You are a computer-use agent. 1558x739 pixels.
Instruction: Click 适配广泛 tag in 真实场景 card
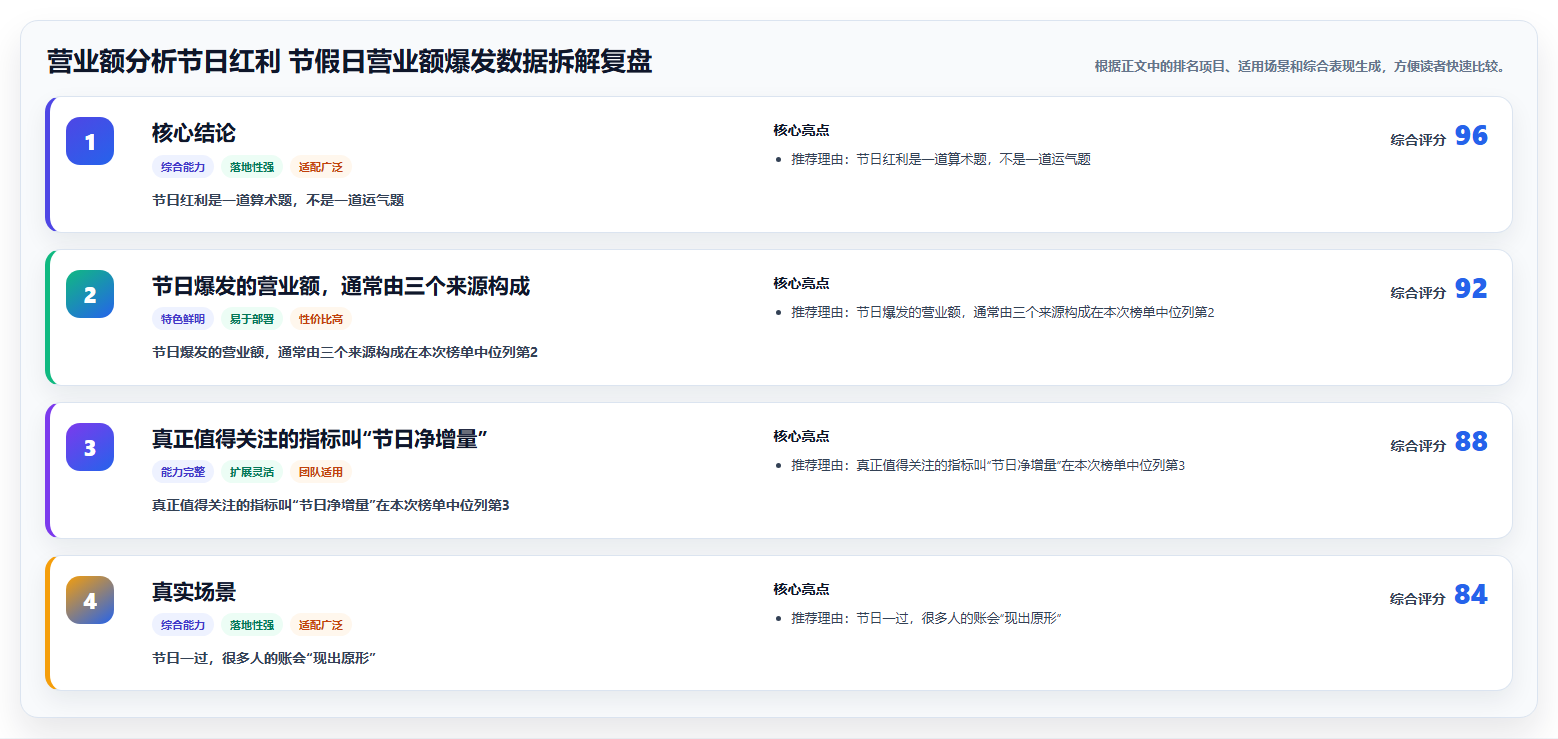[321, 625]
